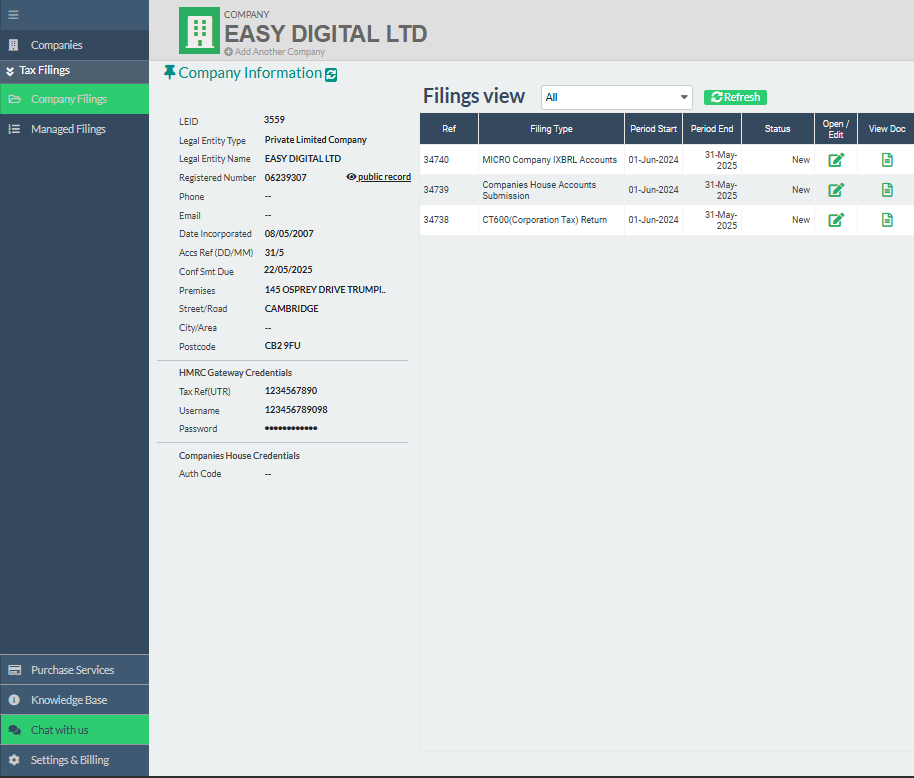The image size is (914, 778).
Task: Click the pin icon next to Company Information
Action: (169, 72)
